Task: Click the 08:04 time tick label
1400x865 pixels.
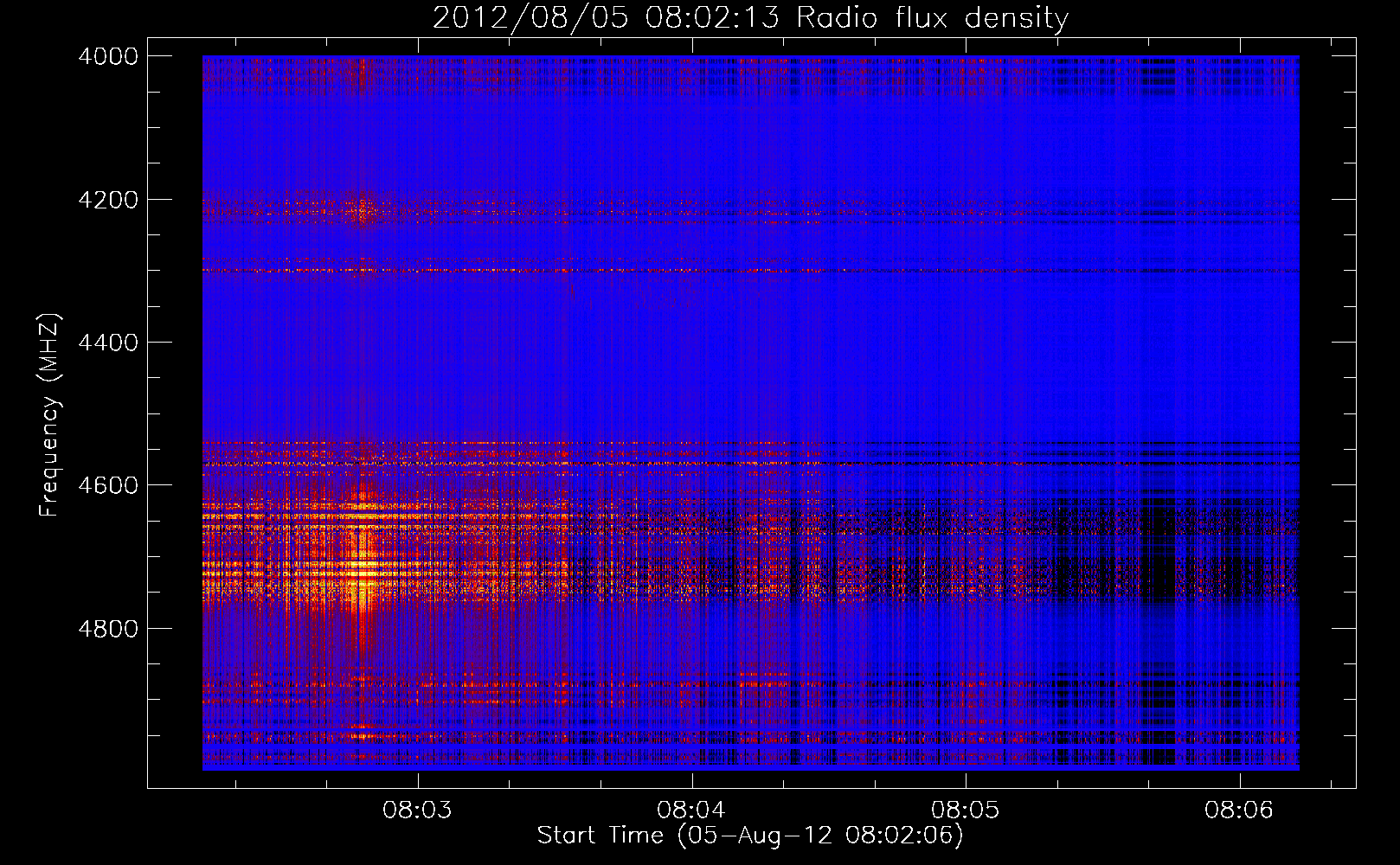Action: point(691,810)
